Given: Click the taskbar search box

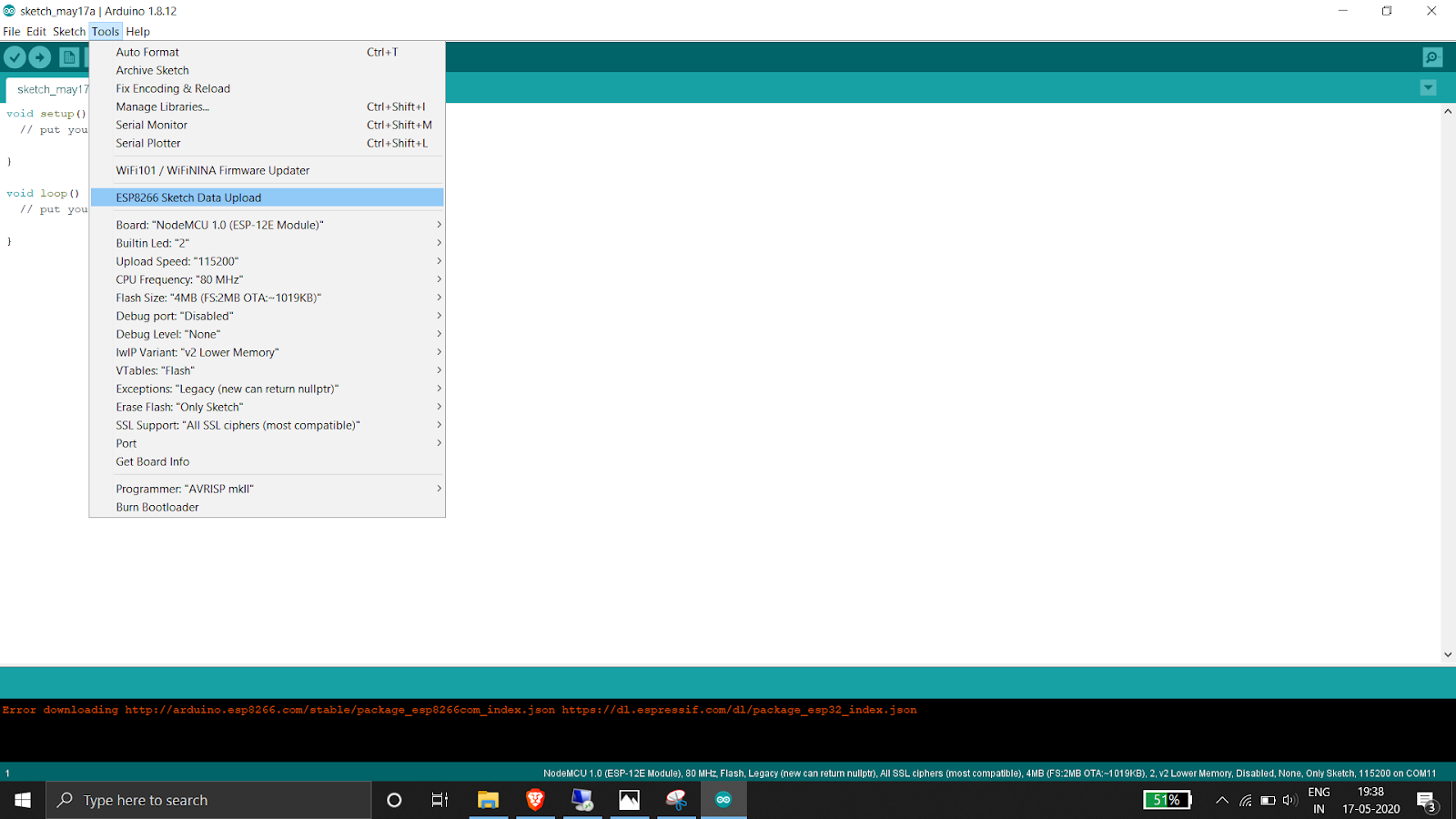Looking at the screenshot, I should (208, 800).
